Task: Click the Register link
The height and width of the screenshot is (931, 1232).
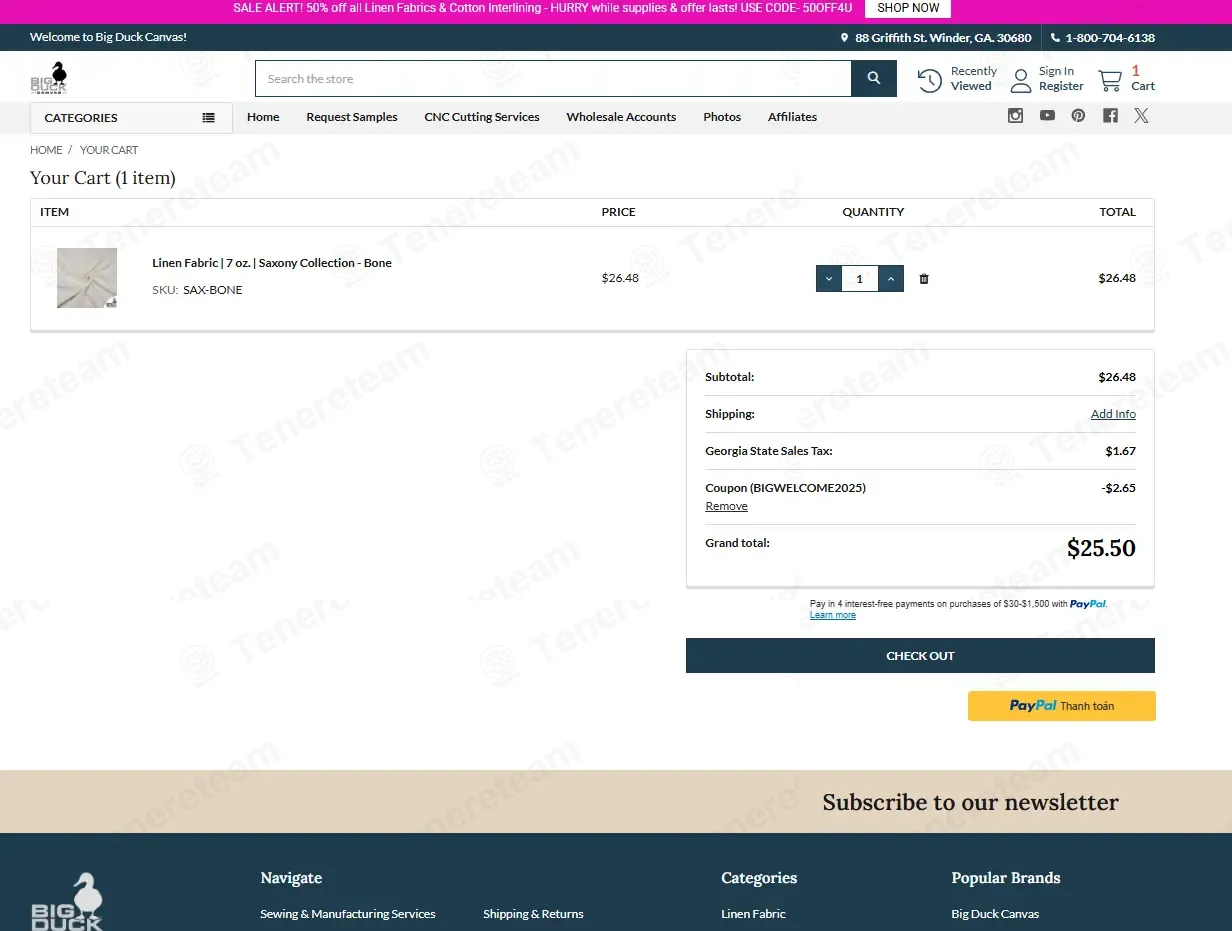Action: point(1061,86)
